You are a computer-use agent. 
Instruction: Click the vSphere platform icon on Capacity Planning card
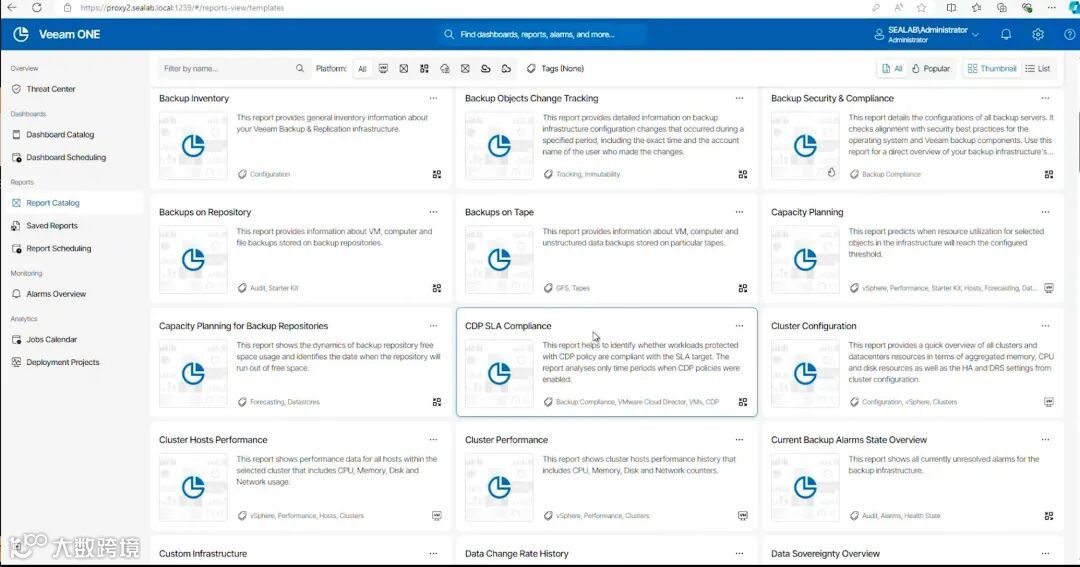[1048, 288]
